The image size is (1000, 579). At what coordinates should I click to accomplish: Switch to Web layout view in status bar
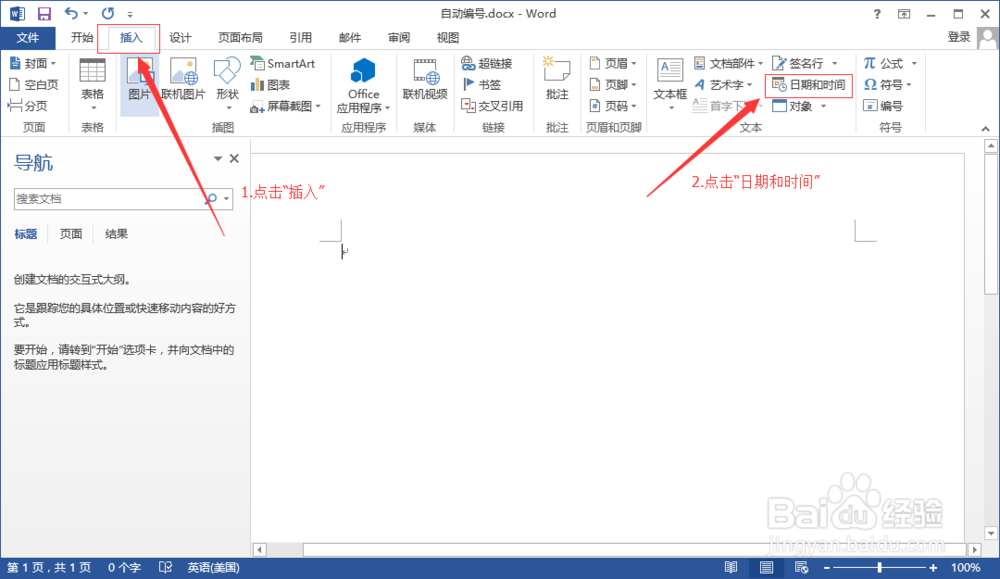[802, 567]
